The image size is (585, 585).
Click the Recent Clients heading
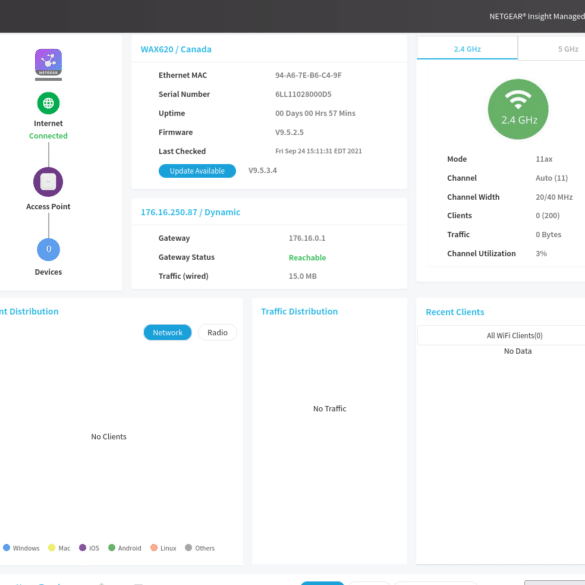[x=455, y=312]
